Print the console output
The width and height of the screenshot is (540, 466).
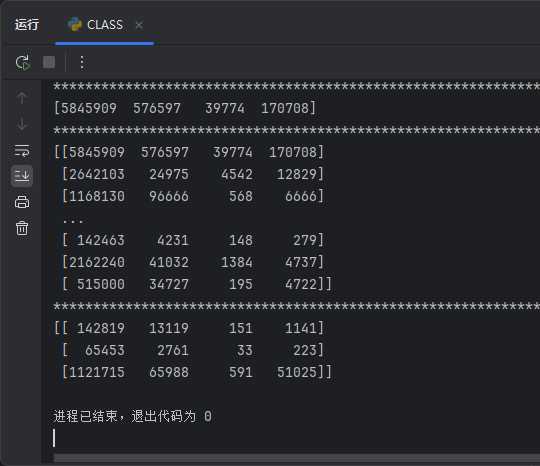22,202
